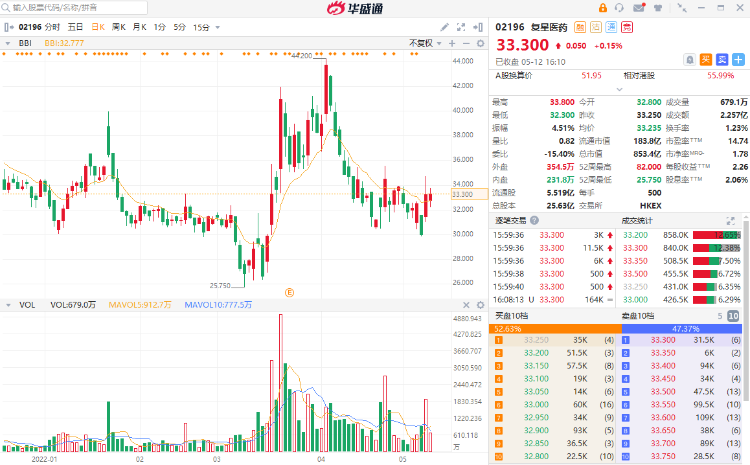Open help icon beside 逐笔交易
Screen dimensions: 750x465
[534, 221]
